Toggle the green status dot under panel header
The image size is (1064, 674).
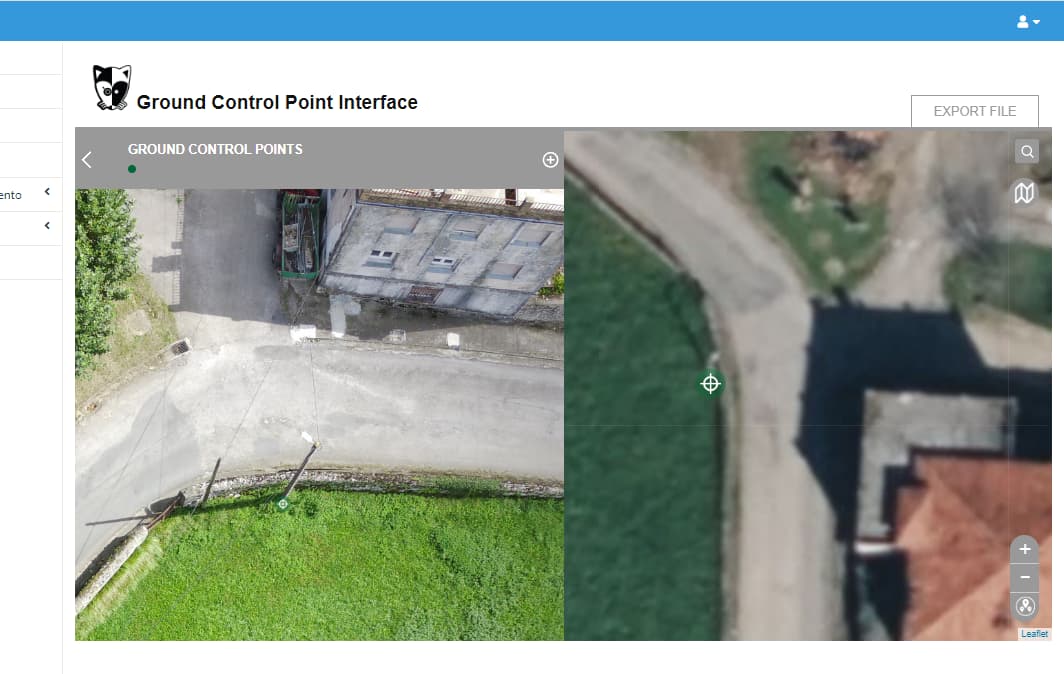(131, 169)
